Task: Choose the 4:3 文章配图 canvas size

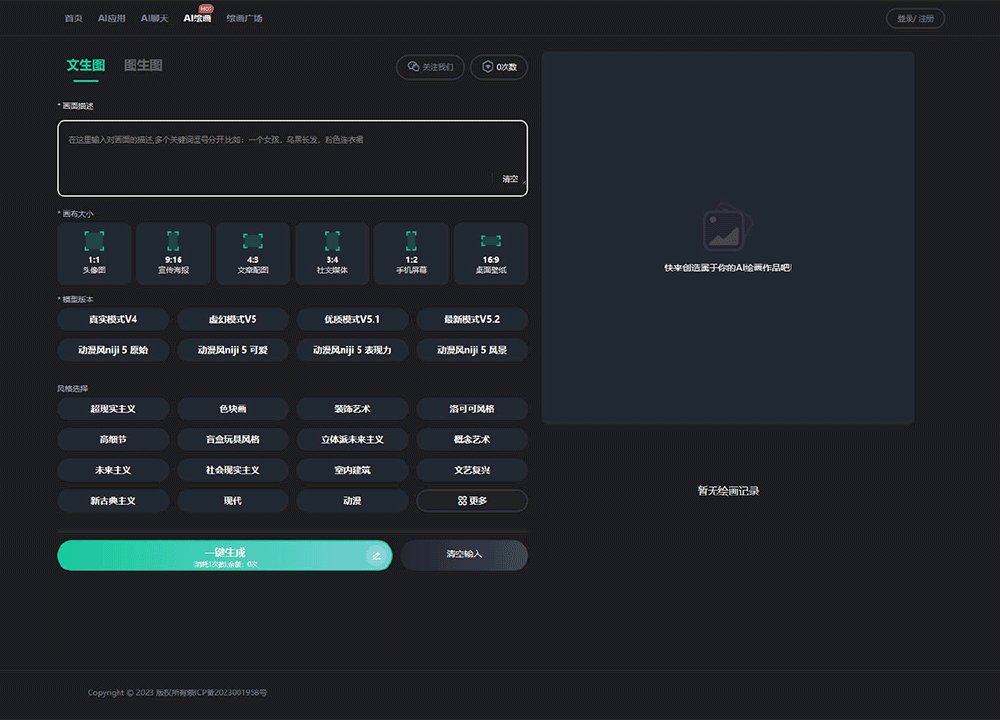Action: coord(253,253)
